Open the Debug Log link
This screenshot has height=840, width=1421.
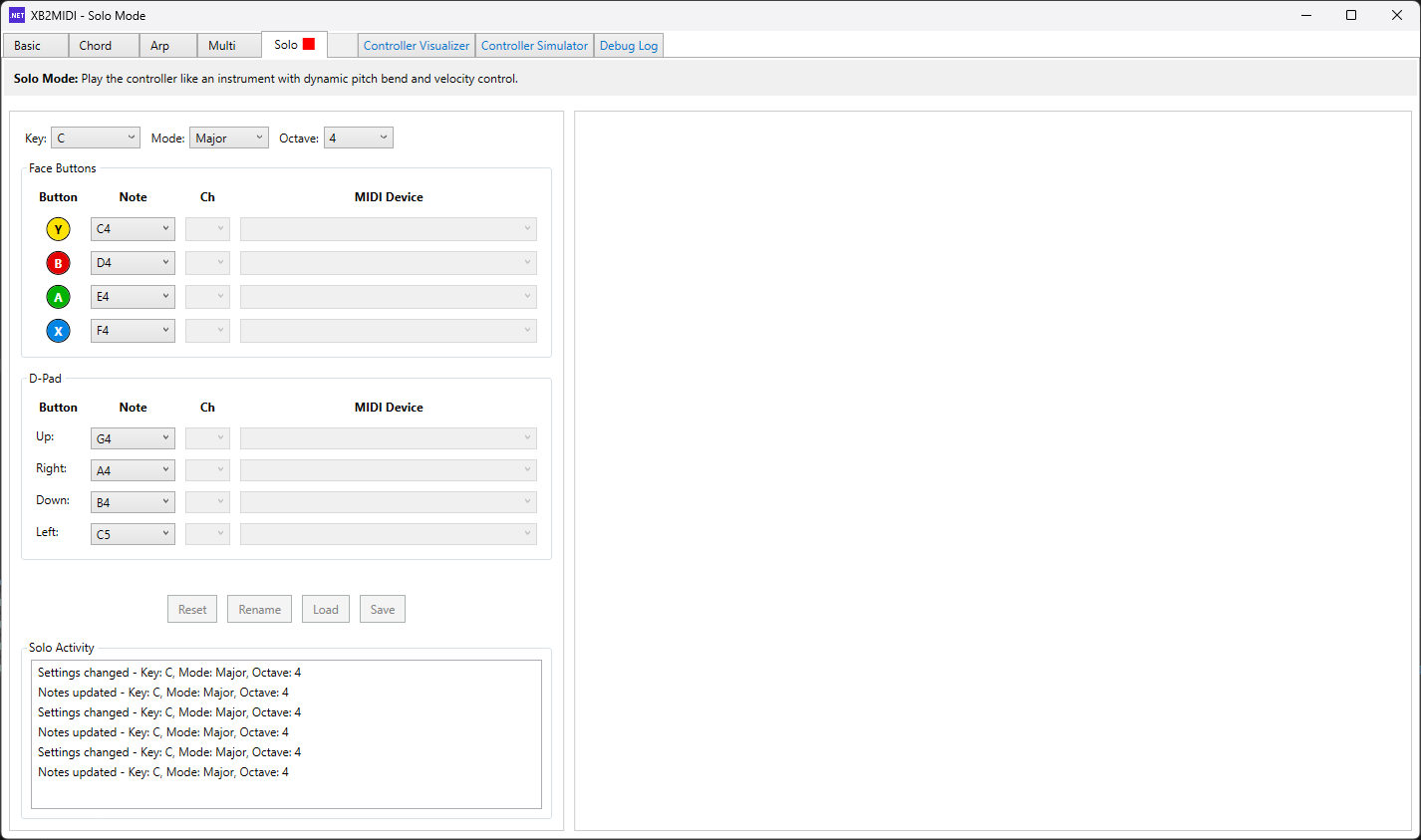628,46
